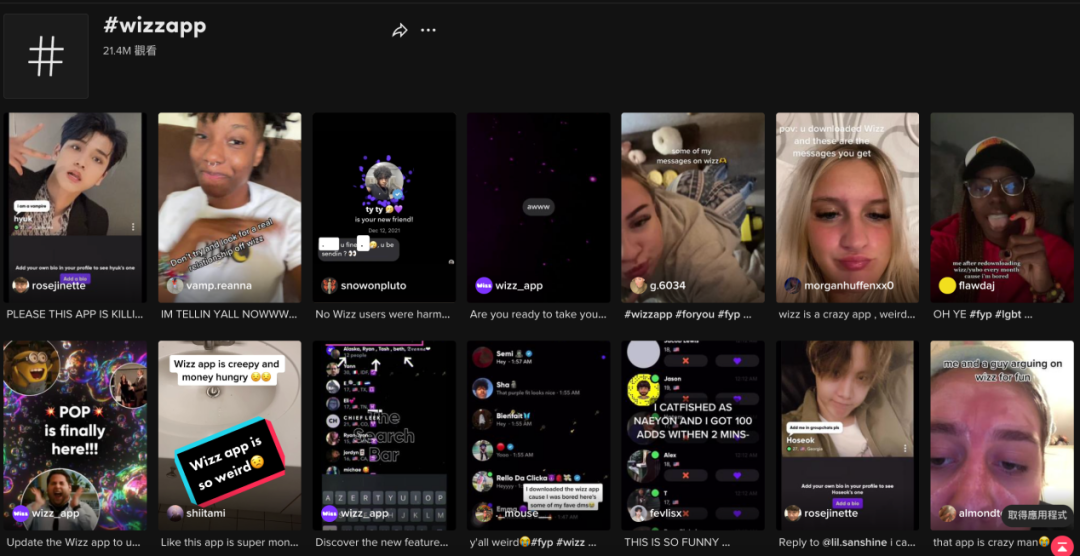
Task: Click caption 'THIS IS SO FUNNY ...'
Action: [677, 542]
